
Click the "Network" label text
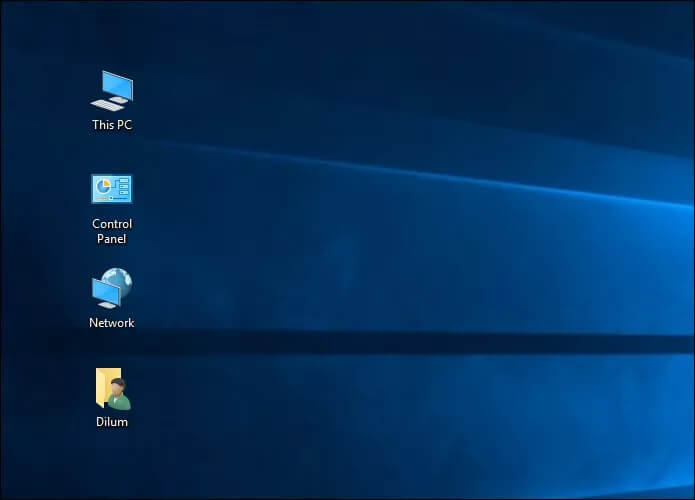pyautogui.click(x=112, y=323)
